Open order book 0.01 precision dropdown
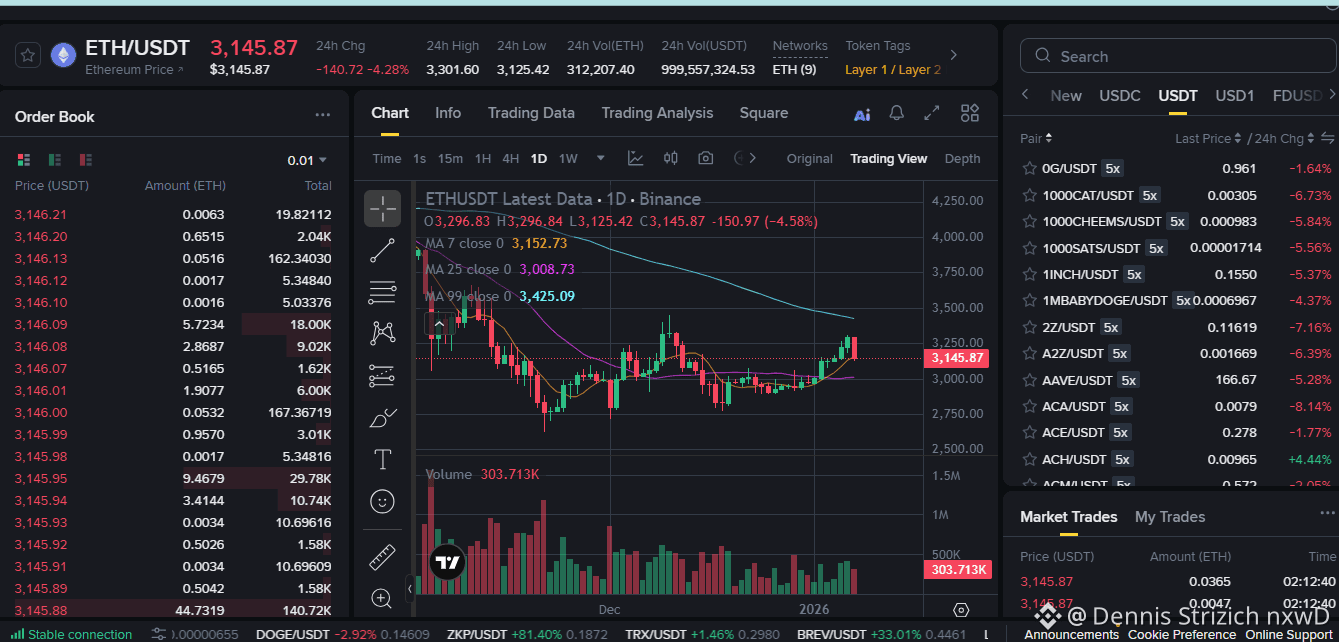 307,160
